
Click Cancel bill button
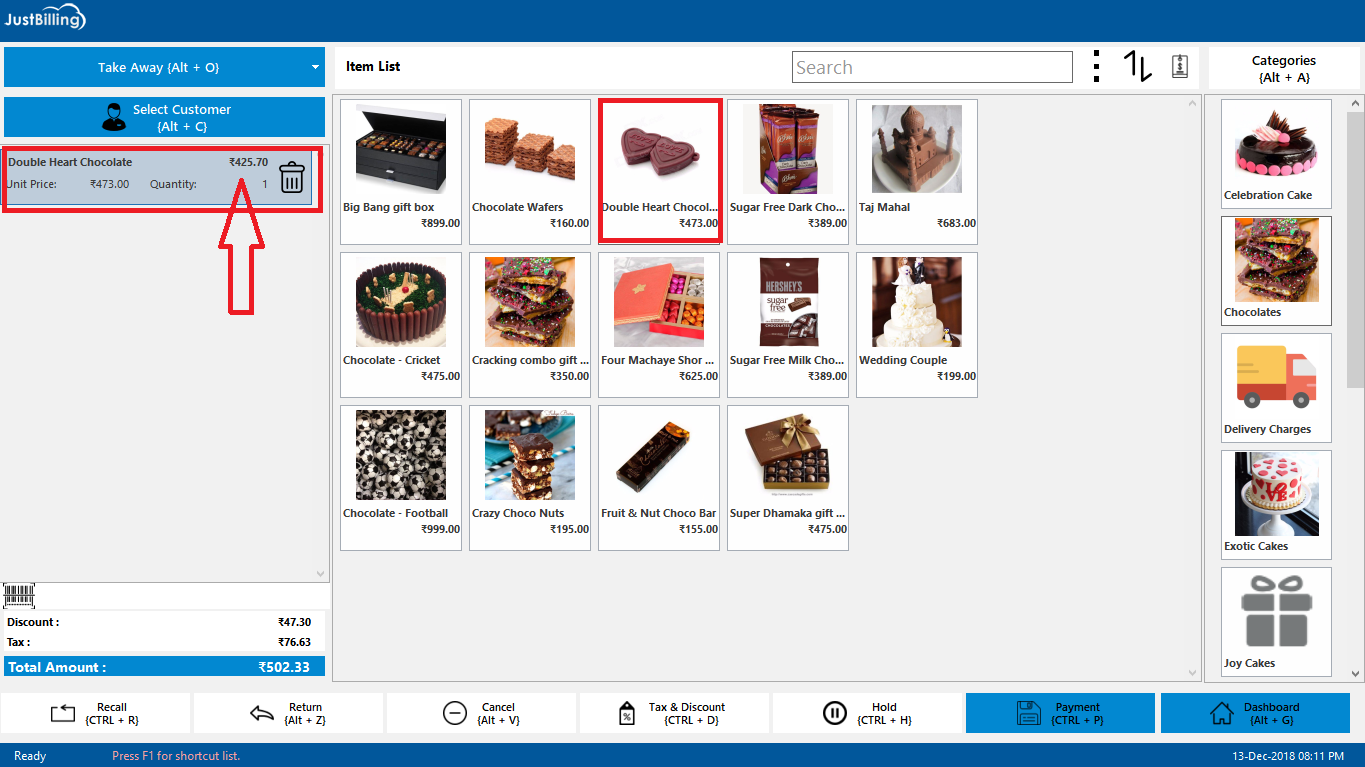point(481,713)
